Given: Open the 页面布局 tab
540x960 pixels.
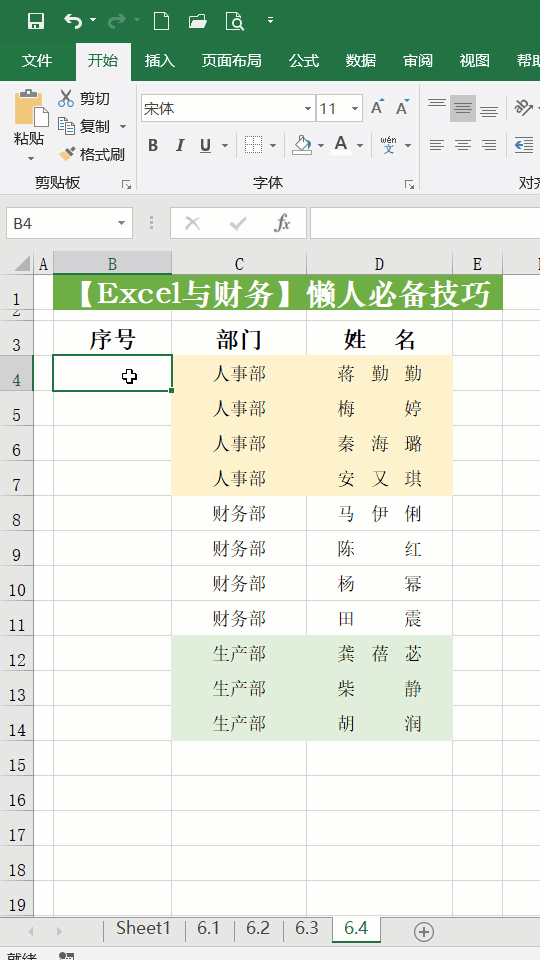Looking at the screenshot, I should 231,61.
